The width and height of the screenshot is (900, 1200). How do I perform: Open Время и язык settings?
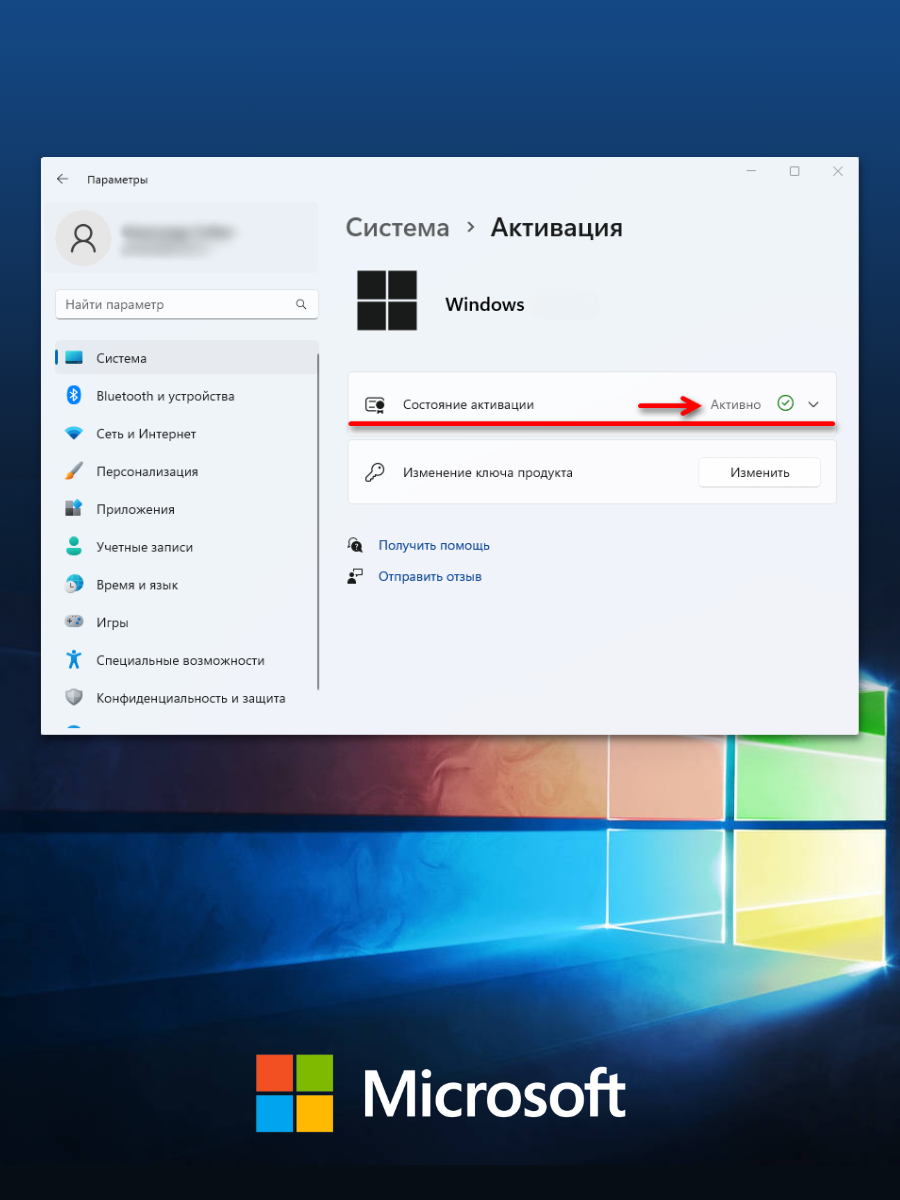click(186, 585)
